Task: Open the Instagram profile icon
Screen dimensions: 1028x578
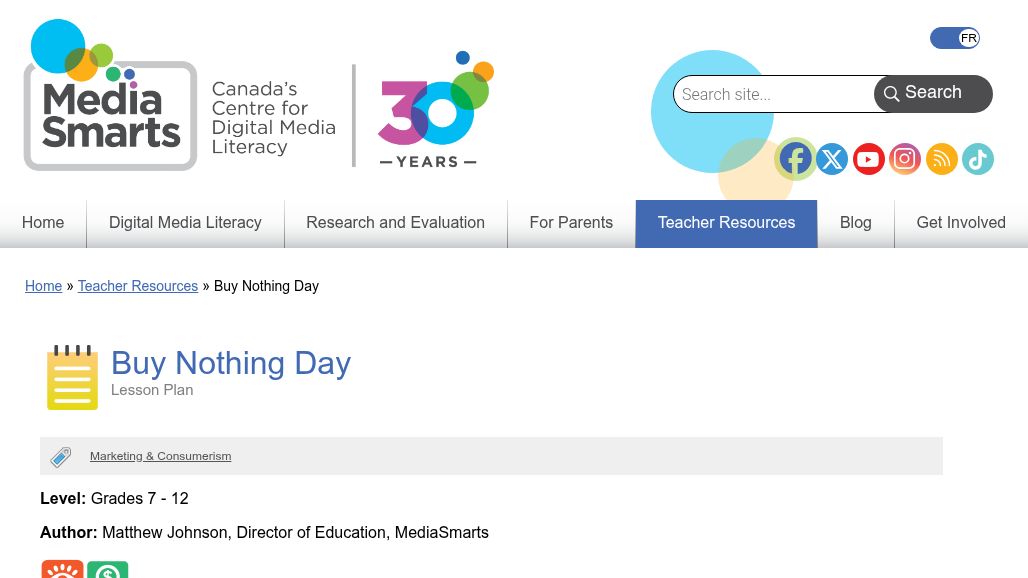Action: point(905,159)
